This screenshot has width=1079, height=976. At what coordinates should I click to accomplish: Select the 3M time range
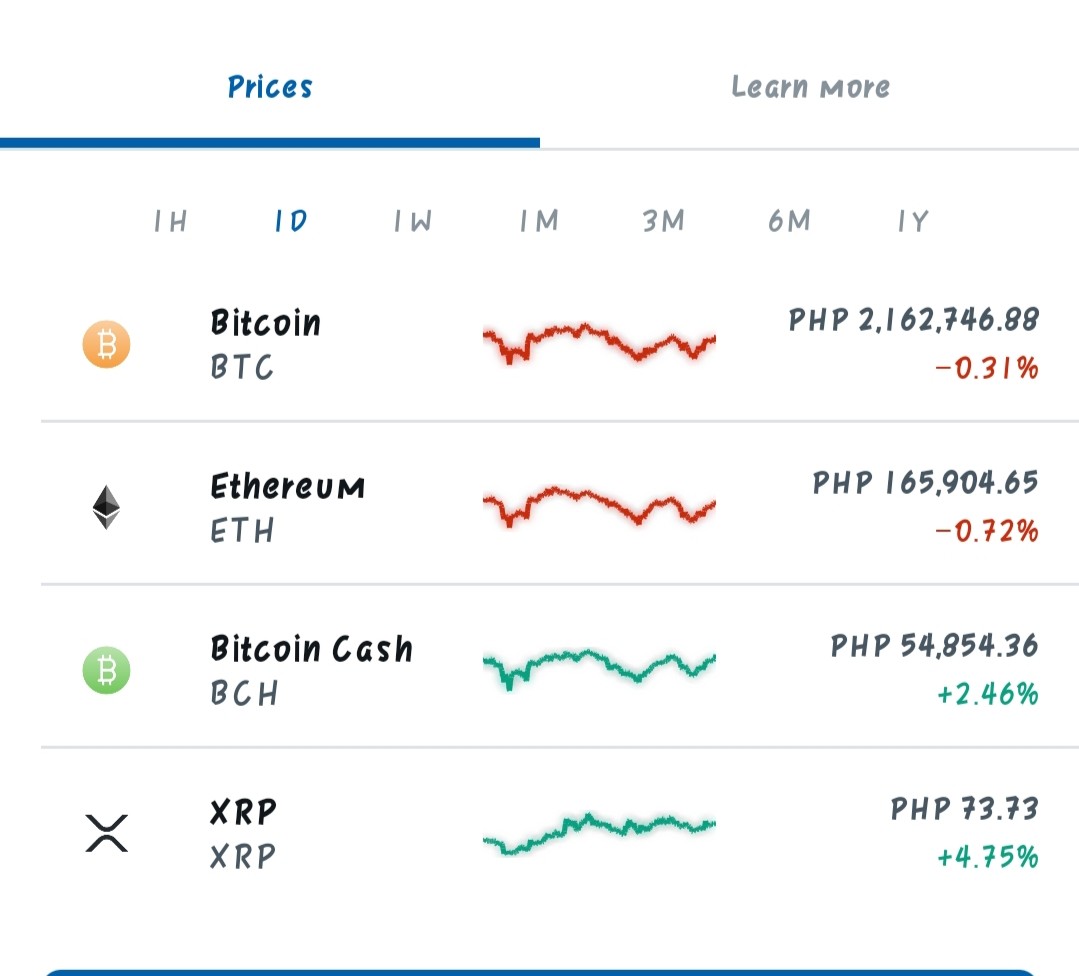tap(663, 221)
